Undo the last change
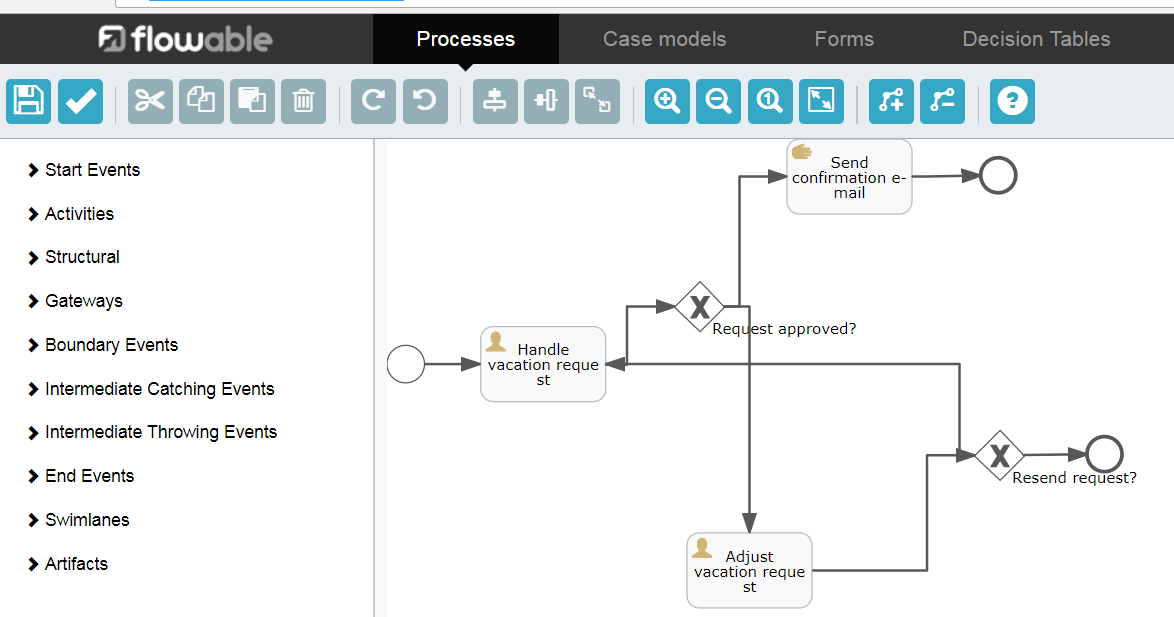The width and height of the screenshot is (1174, 617). 425,101
